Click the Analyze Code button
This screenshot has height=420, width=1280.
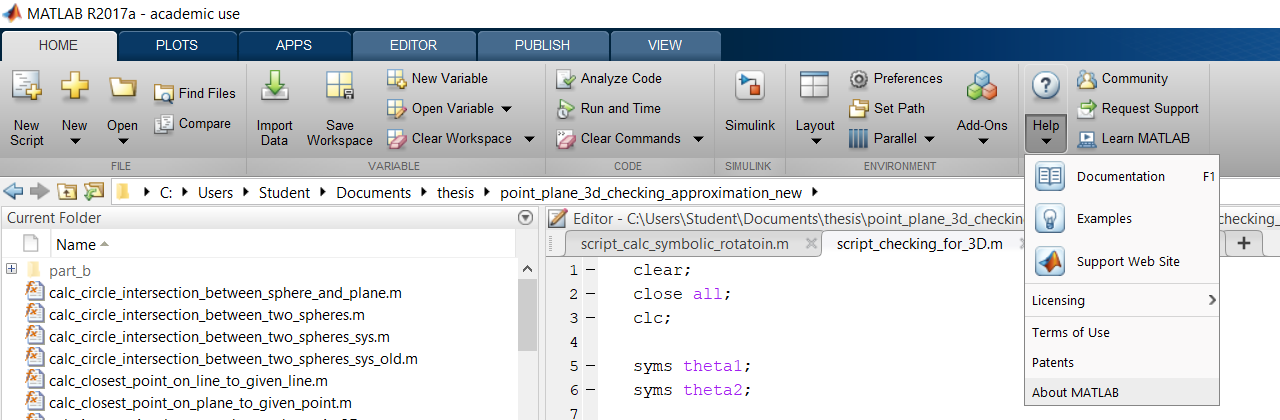[x=608, y=78]
